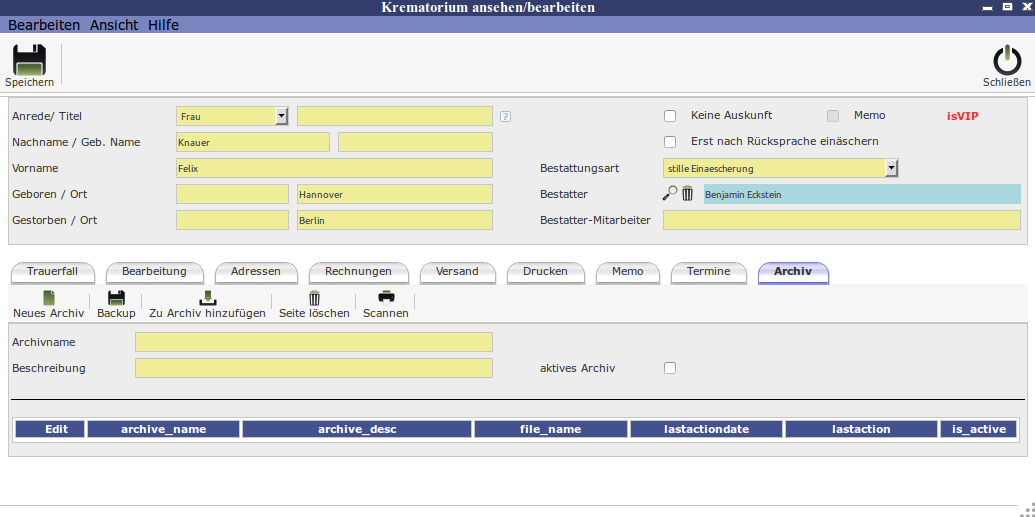Viewport: 1035px width, 517px height.
Task: Open the Bearbeiten menu
Action: click(44, 25)
